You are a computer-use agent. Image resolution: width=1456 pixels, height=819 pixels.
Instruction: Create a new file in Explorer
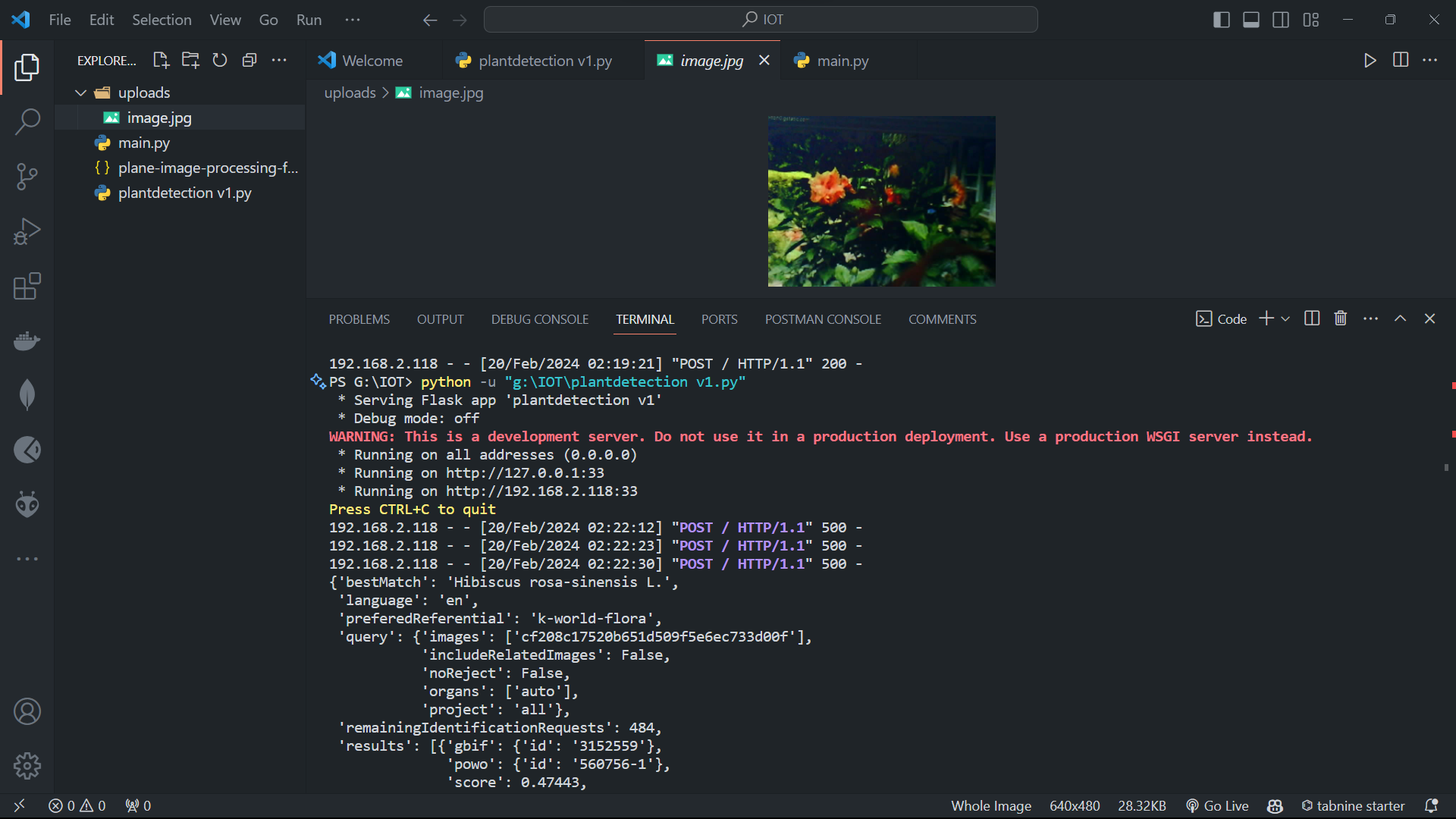pyautogui.click(x=161, y=61)
